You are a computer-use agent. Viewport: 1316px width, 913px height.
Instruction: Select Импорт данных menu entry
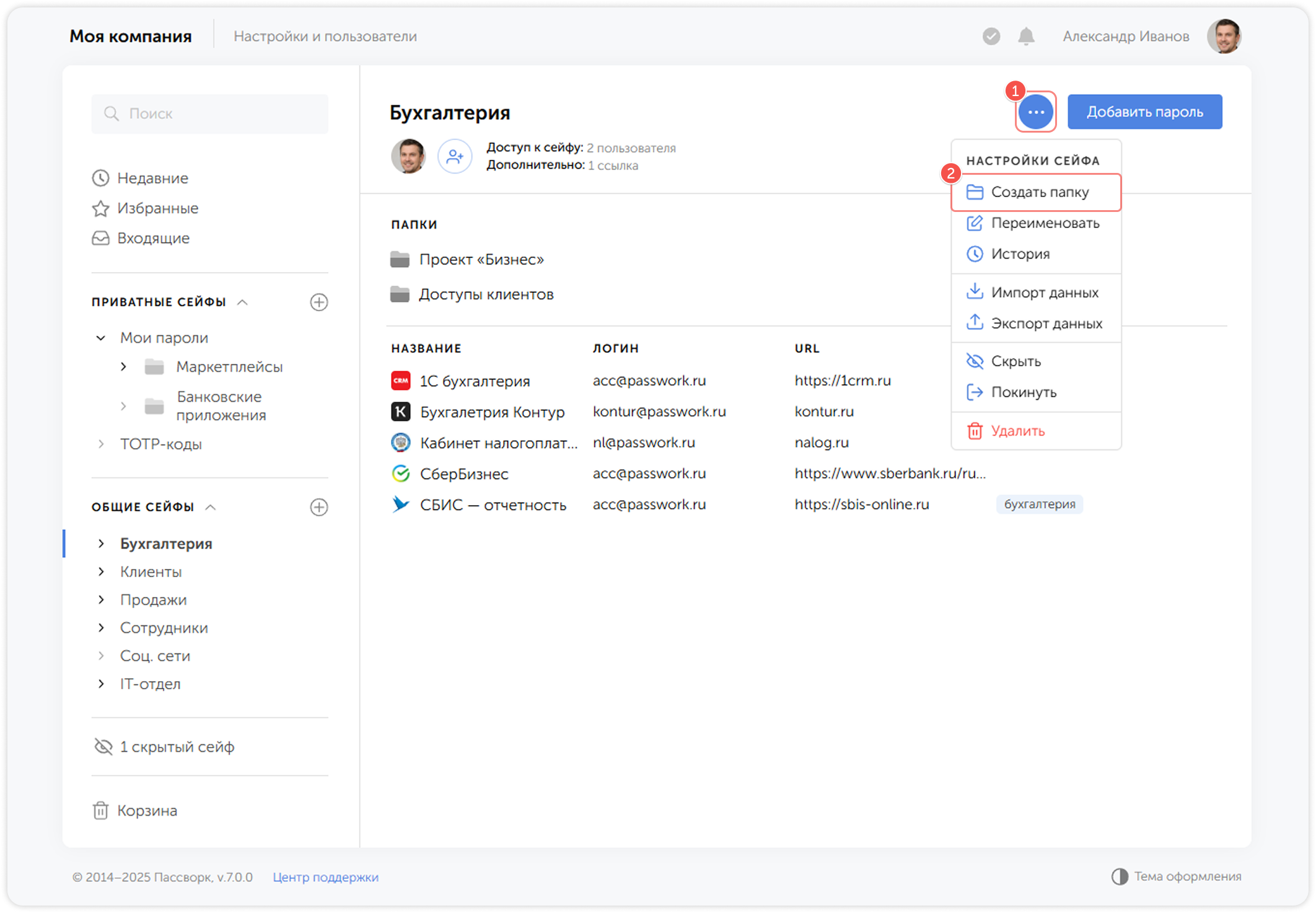pyautogui.click(x=1036, y=293)
